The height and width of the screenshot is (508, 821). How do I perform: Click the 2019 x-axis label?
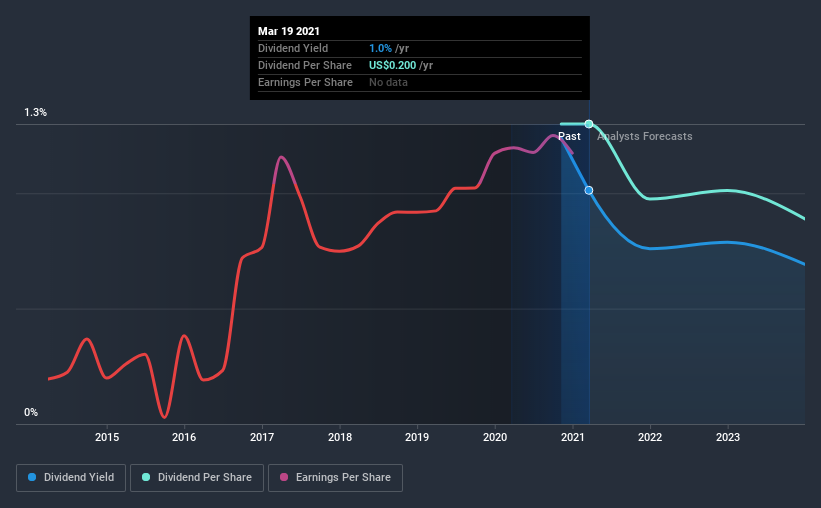click(417, 437)
